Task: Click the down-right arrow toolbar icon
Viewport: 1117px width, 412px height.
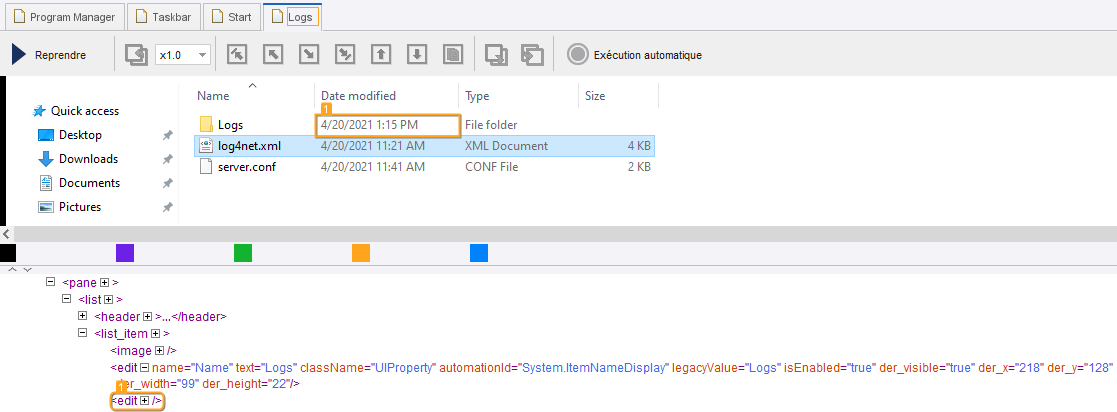Action: (309, 55)
